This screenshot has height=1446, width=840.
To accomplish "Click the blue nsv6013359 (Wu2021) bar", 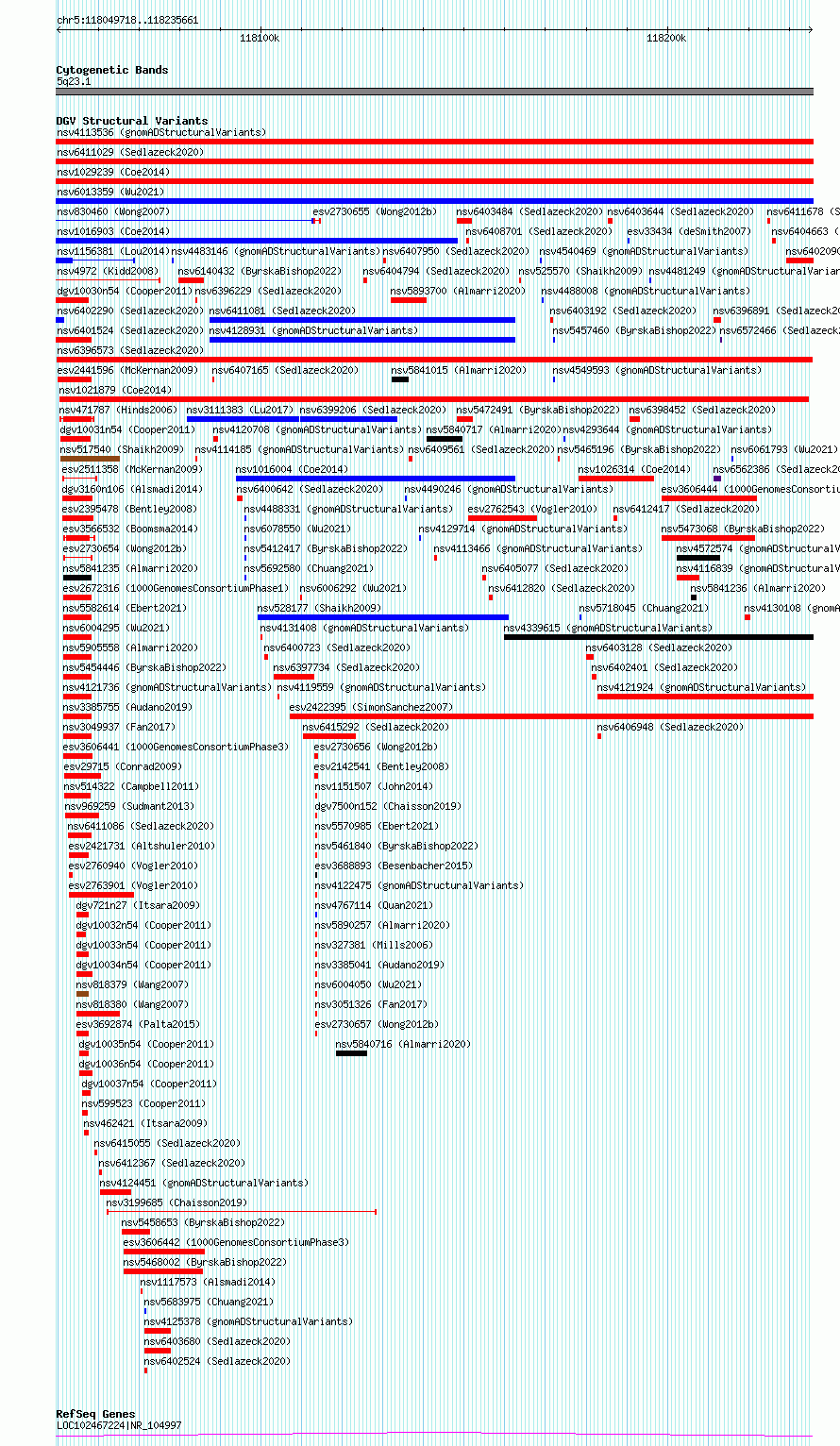I will click(x=435, y=201).
